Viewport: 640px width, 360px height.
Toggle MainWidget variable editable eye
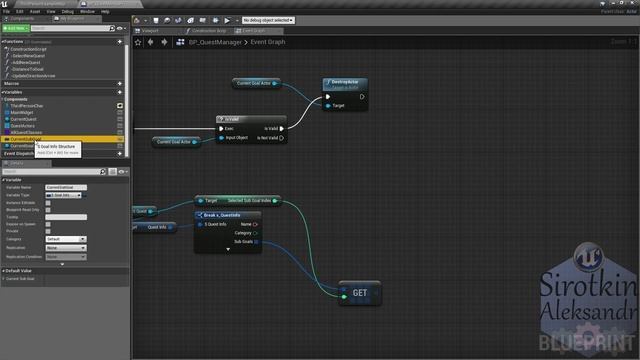(x=120, y=112)
